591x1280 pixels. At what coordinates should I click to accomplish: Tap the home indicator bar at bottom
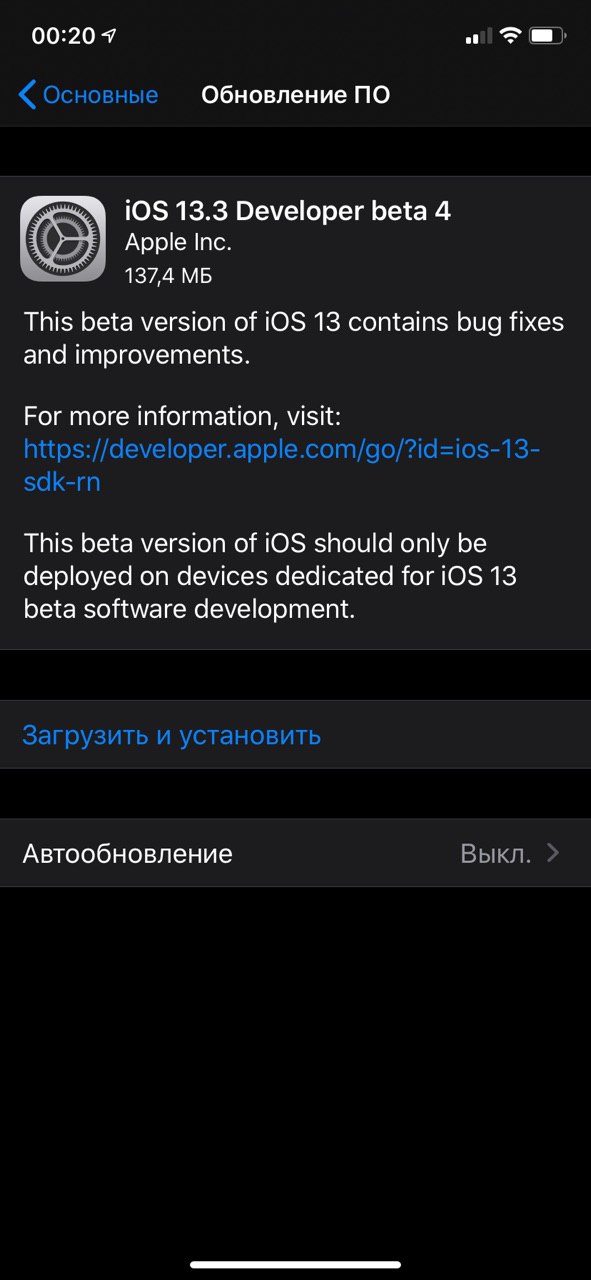pyautogui.click(x=295, y=1265)
